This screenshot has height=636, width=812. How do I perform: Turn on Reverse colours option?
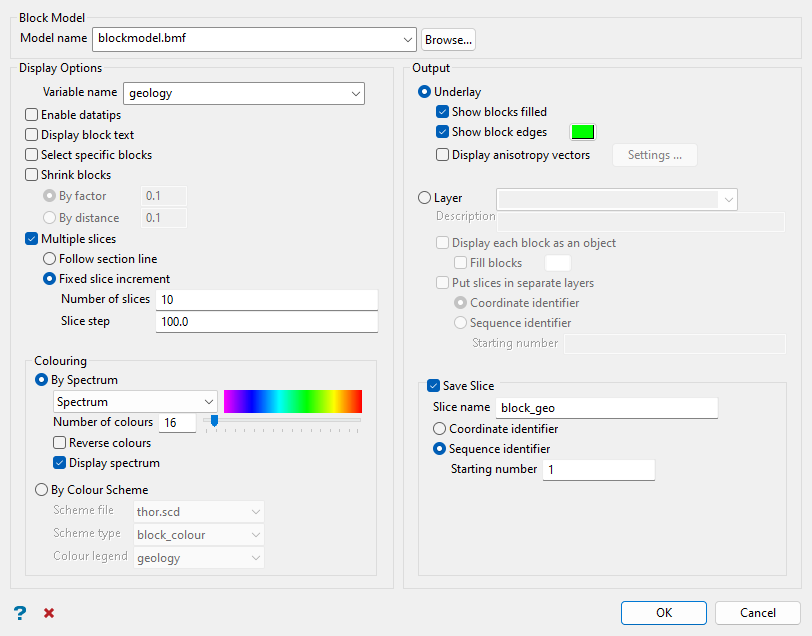pyautogui.click(x=60, y=443)
